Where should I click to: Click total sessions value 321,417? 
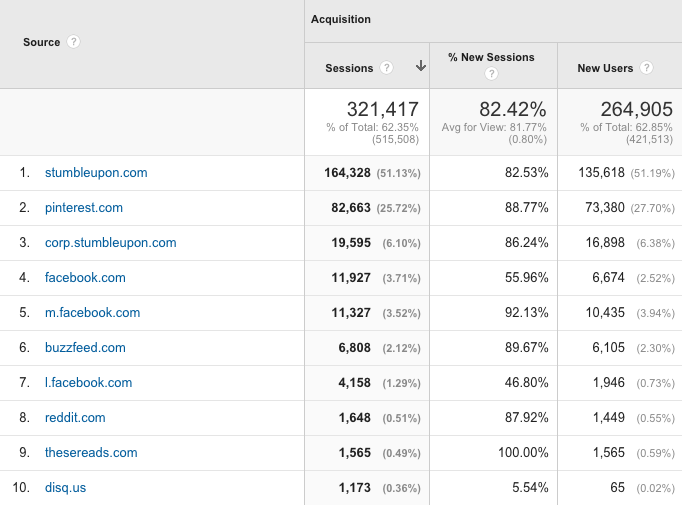click(382, 109)
